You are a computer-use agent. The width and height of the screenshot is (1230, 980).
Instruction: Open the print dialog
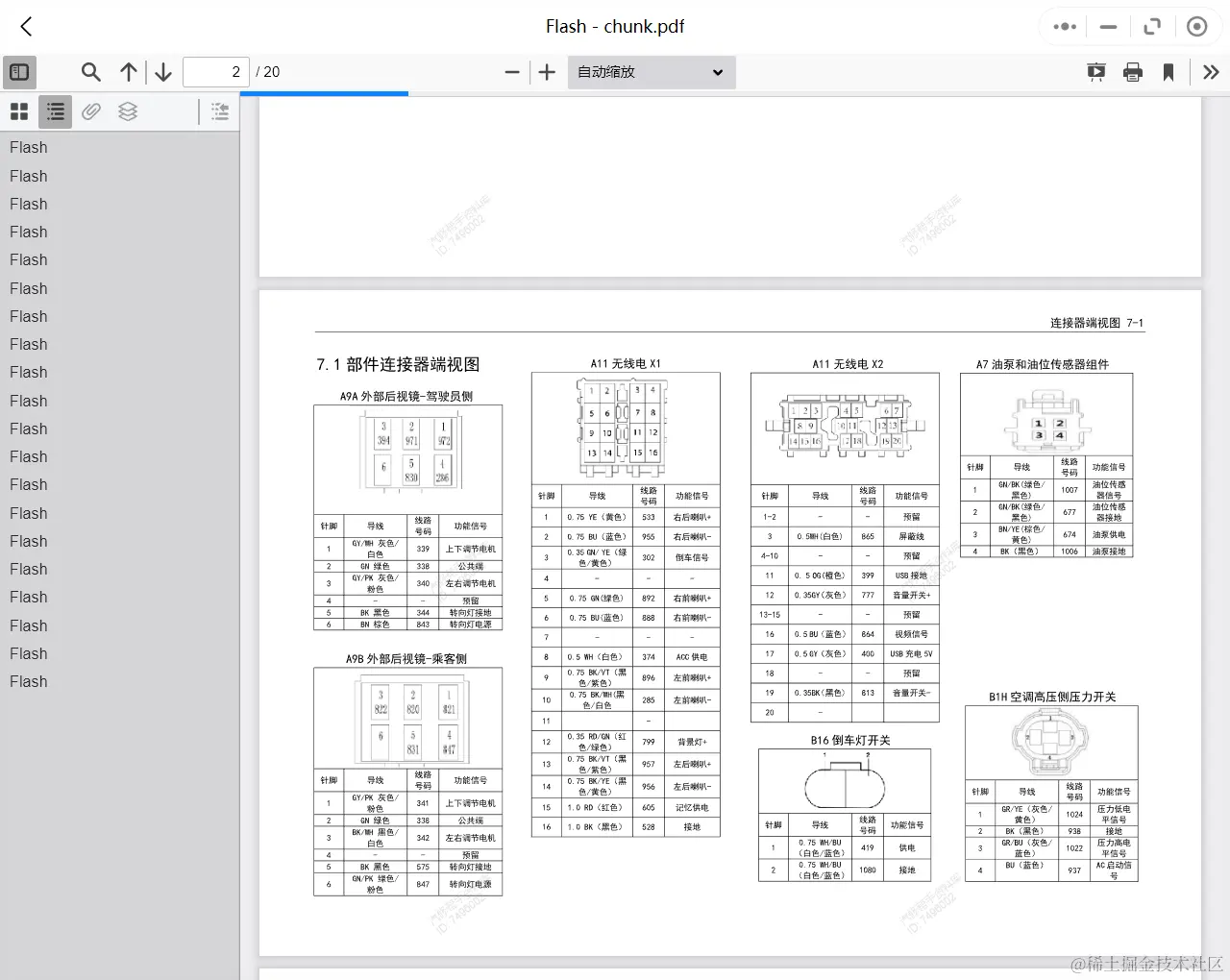coord(1132,72)
